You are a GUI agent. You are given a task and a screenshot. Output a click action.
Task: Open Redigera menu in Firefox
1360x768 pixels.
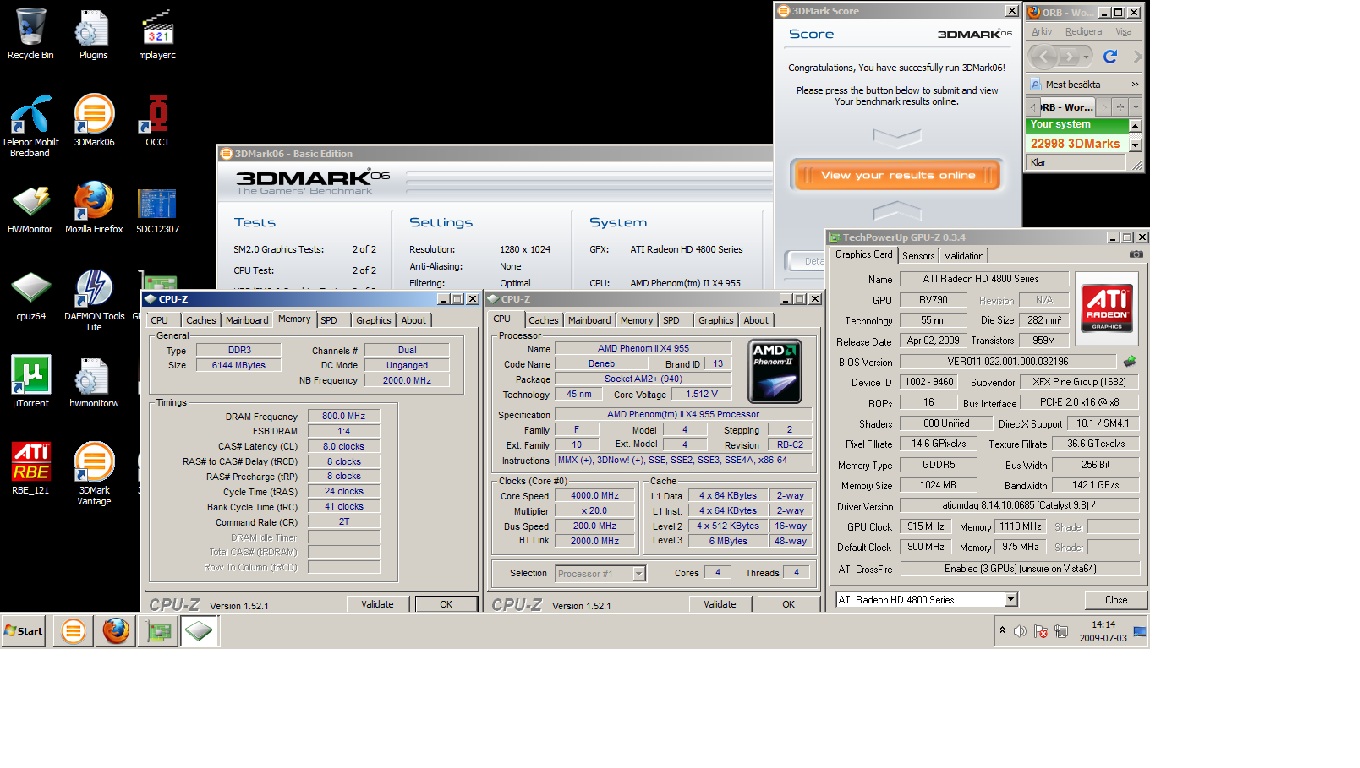click(x=1083, y=32)
